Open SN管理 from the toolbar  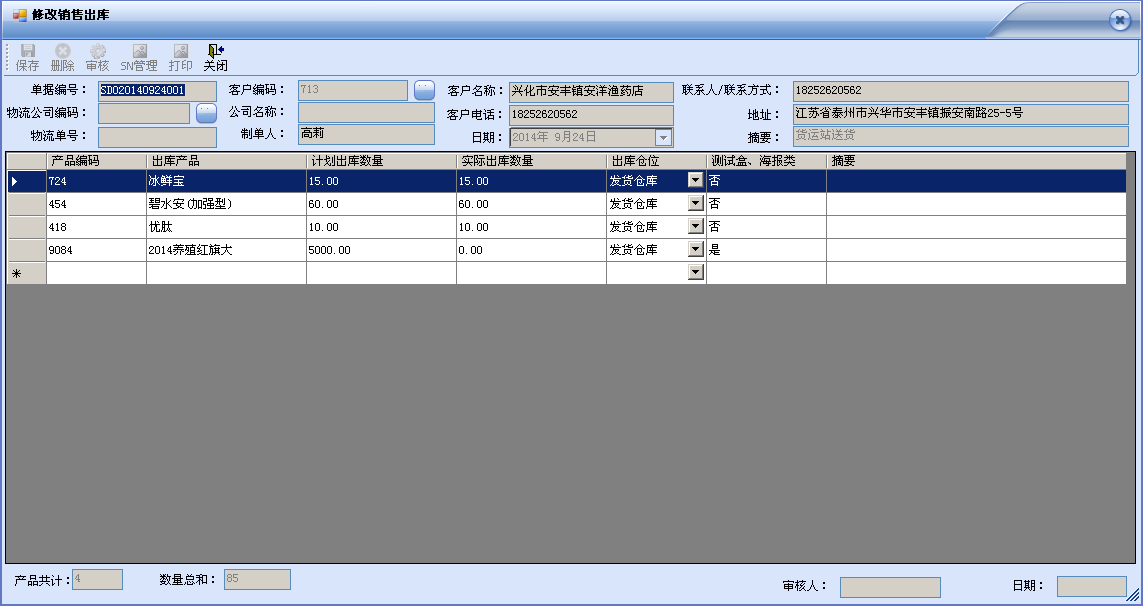[139, 57]
